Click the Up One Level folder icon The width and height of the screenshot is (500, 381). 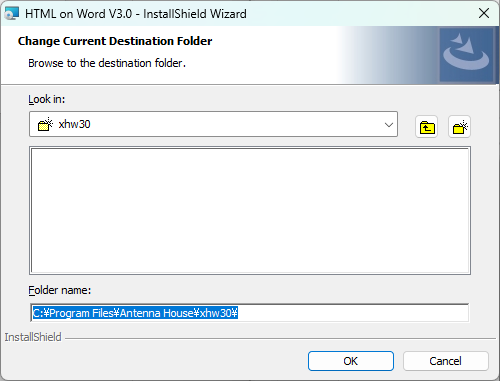coord(426,127)
